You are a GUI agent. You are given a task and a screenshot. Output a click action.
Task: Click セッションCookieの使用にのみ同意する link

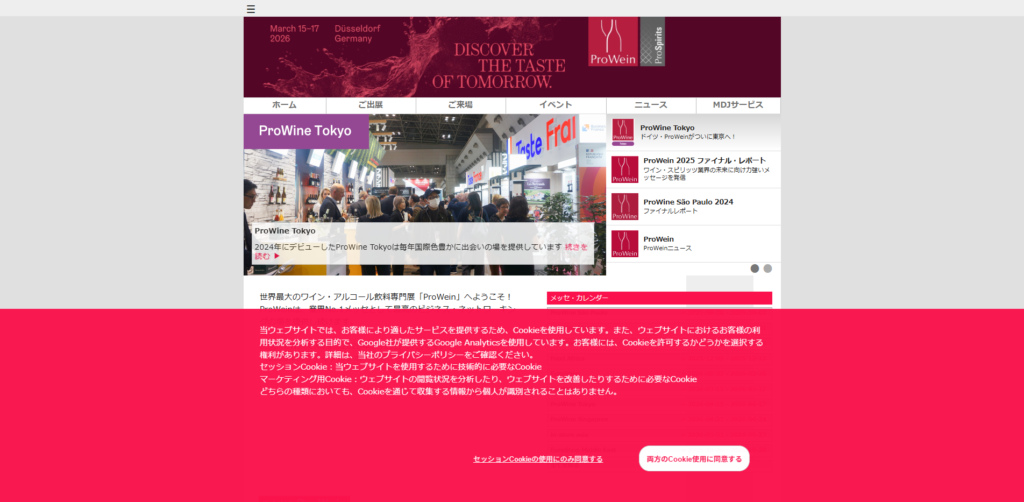(x=538, y=459)
